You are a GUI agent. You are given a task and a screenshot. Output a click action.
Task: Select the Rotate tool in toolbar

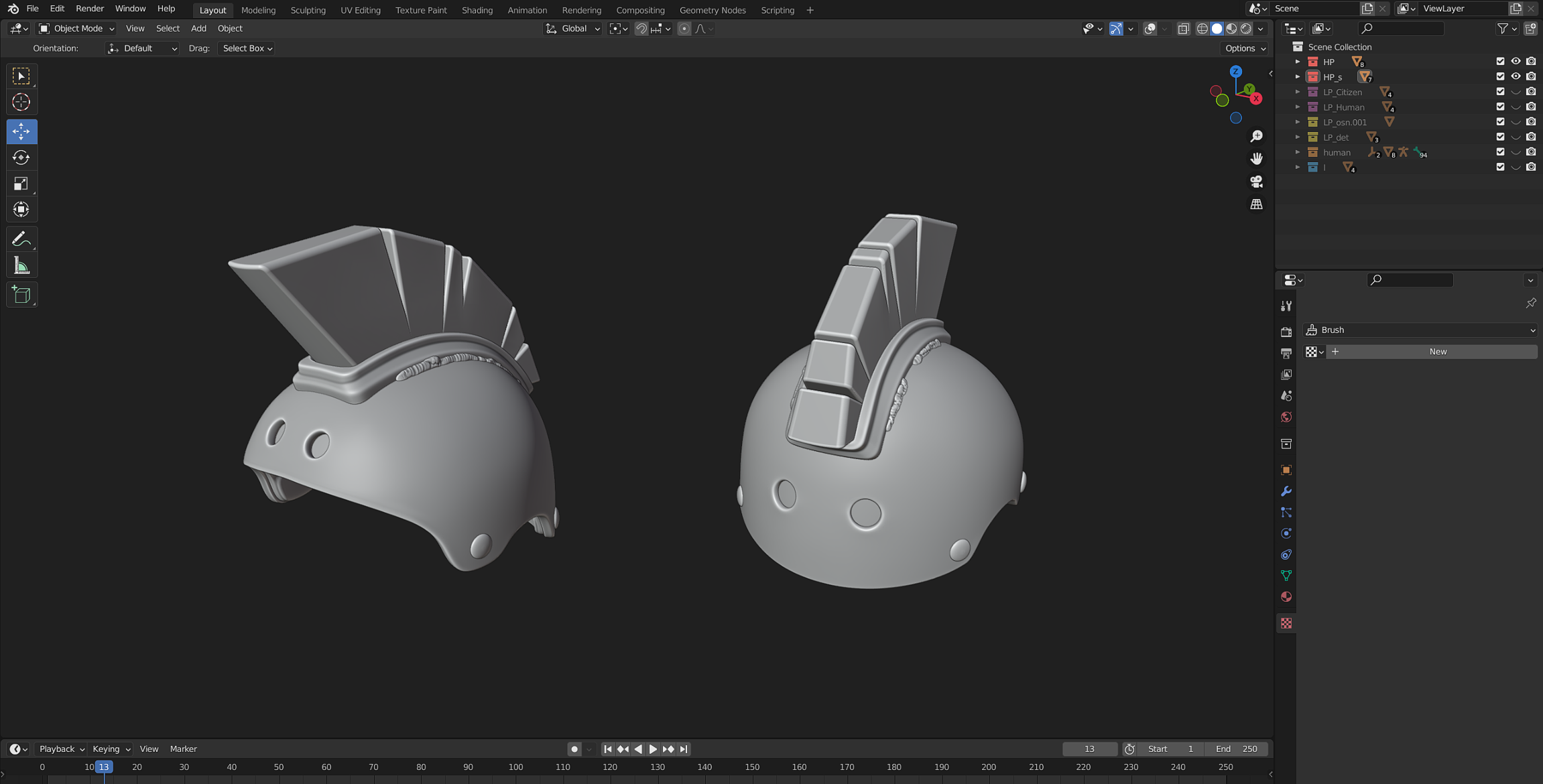pyautogui.click(x=21, y=157)
